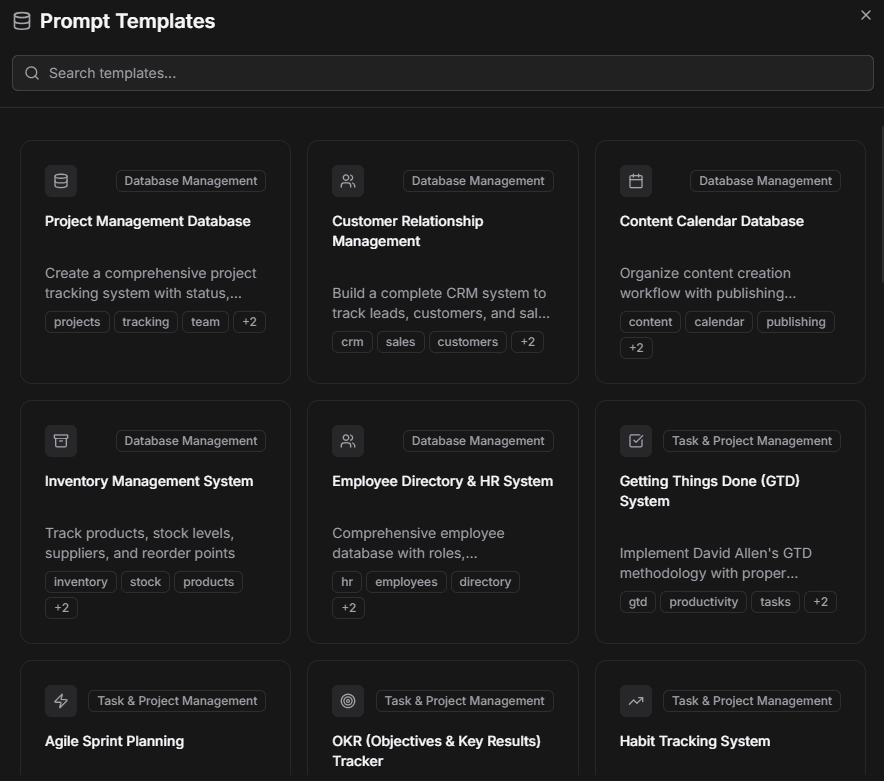This screenshot has width=884, height=781.
Task: Expand the +2 tags on Customer Relationship card
Action: pyautogui.click(x=527, y=342)
